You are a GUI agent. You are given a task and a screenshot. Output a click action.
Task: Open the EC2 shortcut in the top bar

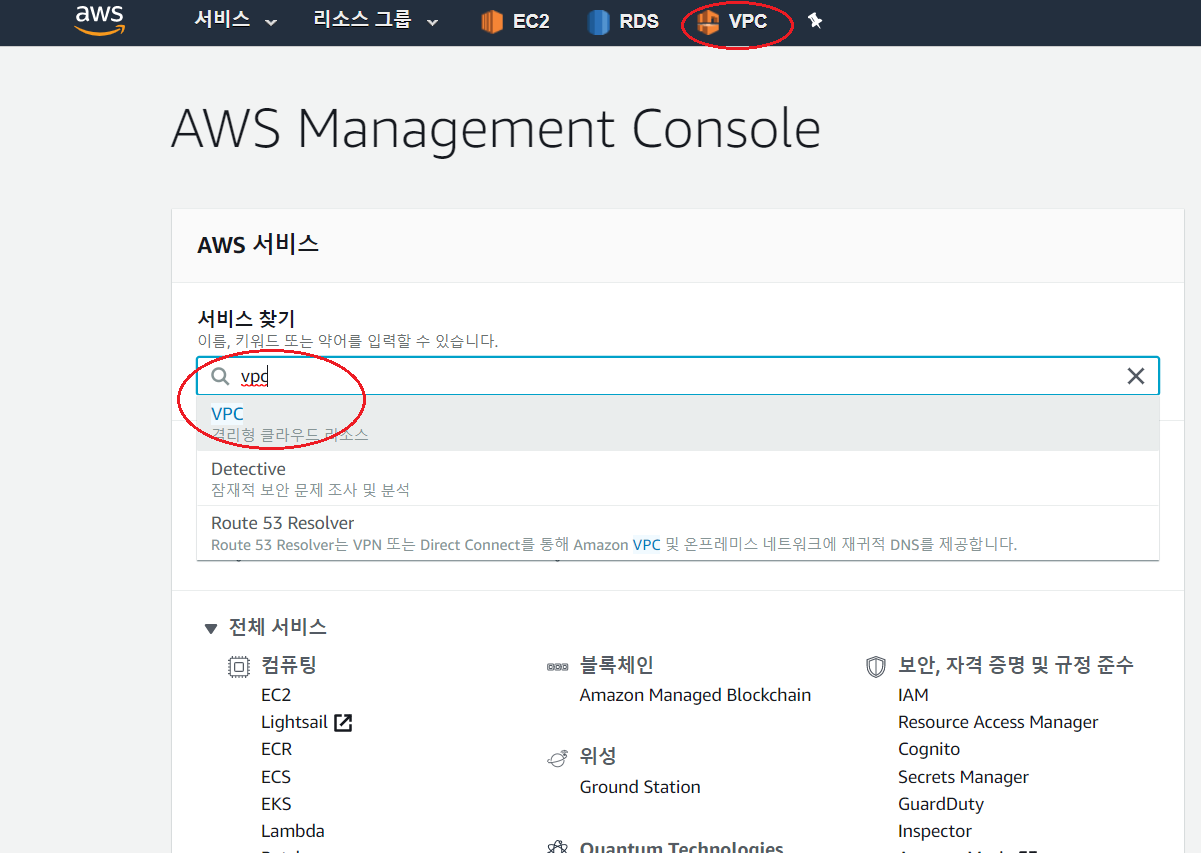(x=515, y=21)
